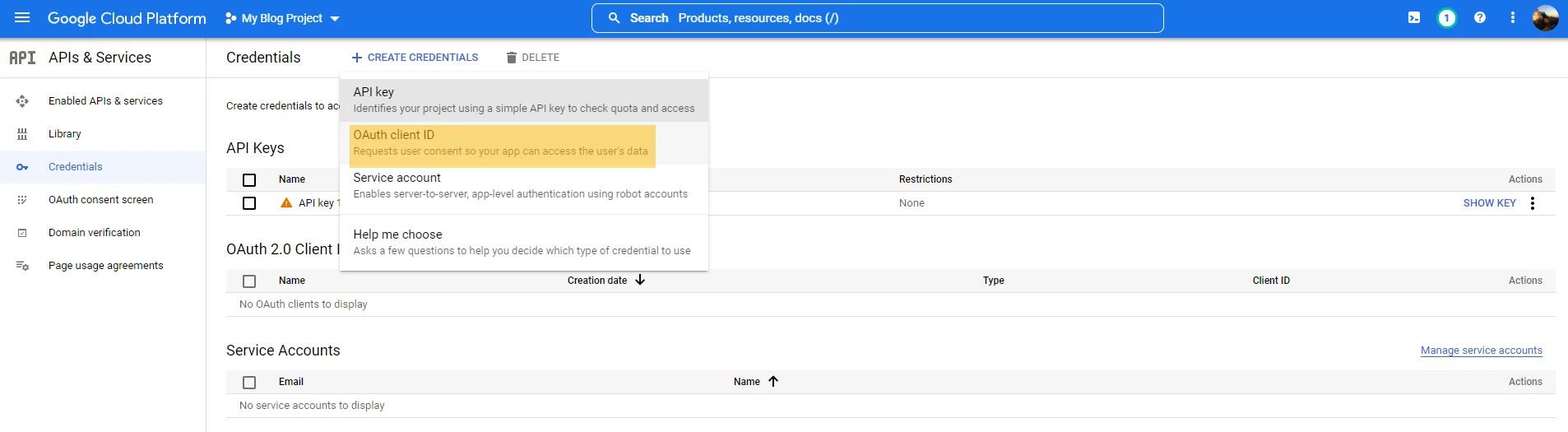Click the Domain verification checkbox icon in sidebar
The height and width of the screenshot is (432, 1568).
(x=22, y=233)
